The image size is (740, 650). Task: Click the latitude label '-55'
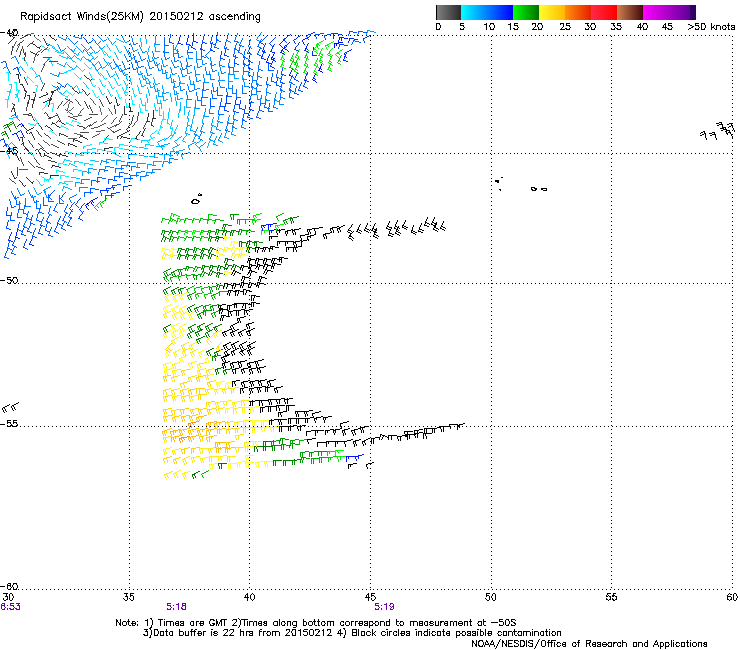coord(9,424)
